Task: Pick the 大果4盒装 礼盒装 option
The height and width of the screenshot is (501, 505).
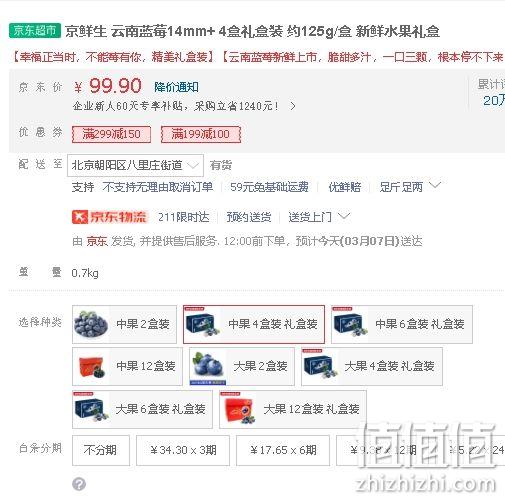Action: (x=372, y=366)
